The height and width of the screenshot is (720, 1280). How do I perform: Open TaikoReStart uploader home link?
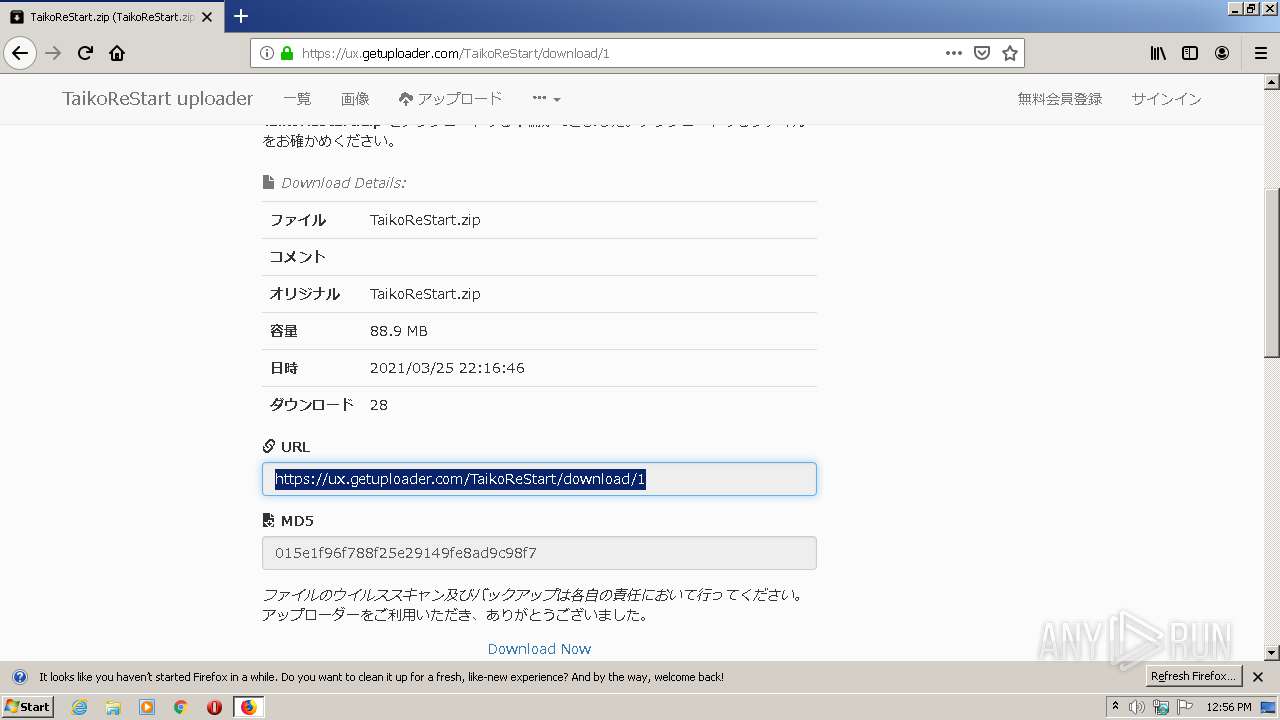coord(157,99)
